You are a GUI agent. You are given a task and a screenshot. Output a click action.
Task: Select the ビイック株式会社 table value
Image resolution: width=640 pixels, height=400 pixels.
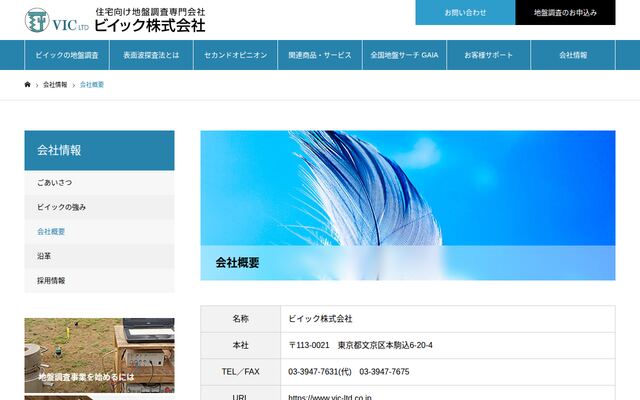(x=320, y=319)
